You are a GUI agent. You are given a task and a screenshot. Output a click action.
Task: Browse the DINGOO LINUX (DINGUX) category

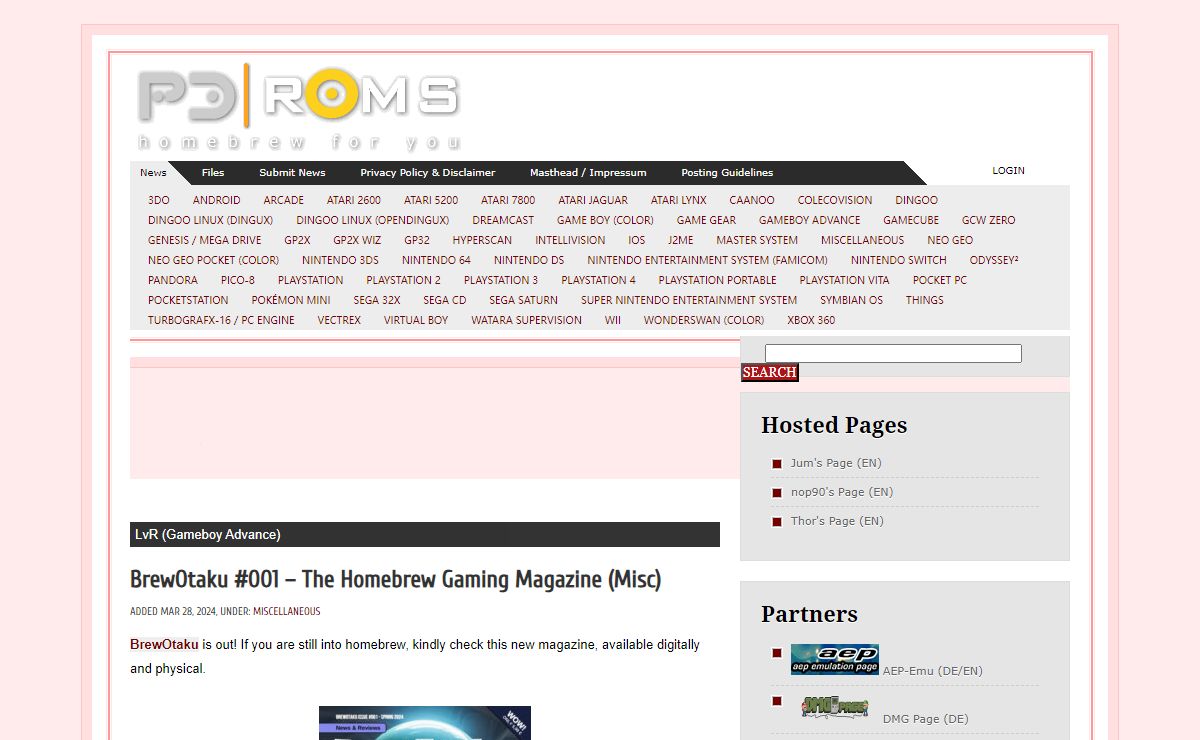pyautogui.click(x=210, y=220)
